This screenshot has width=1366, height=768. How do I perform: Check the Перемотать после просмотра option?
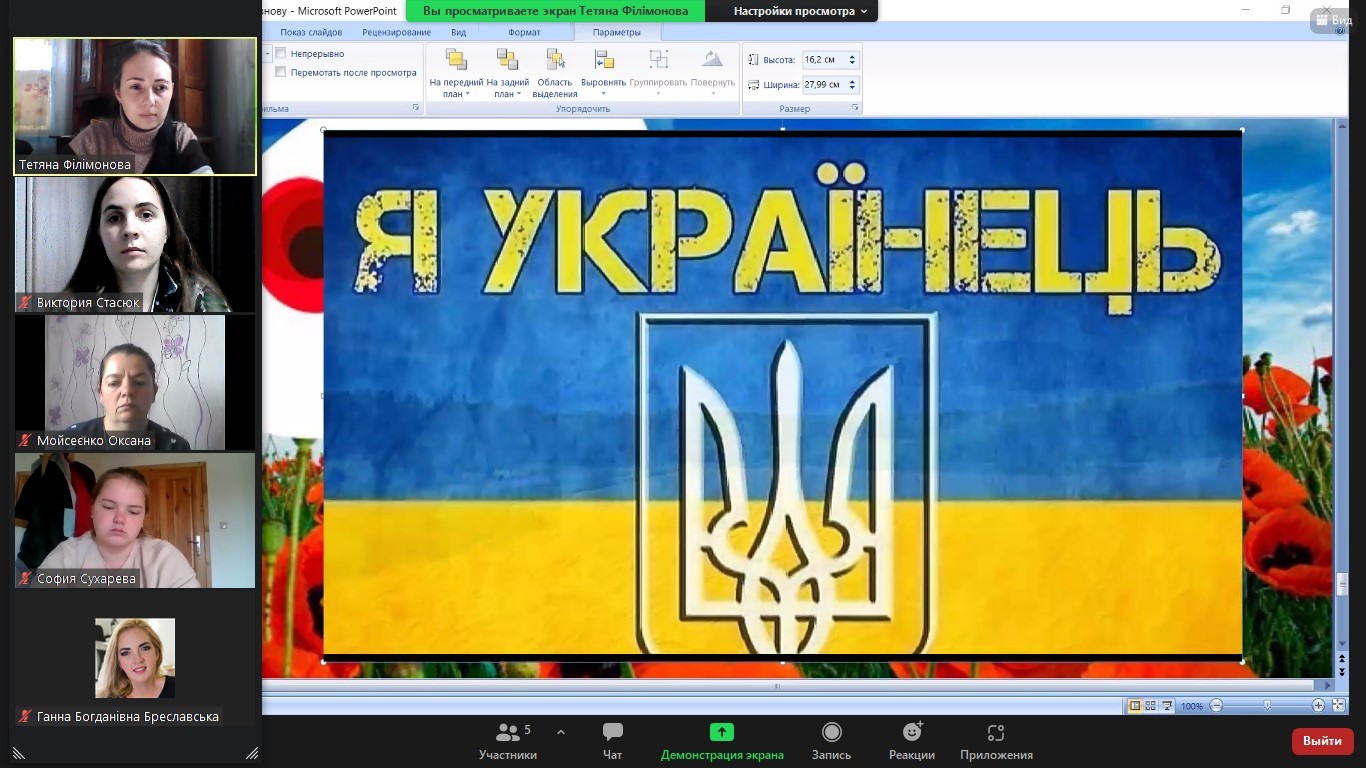pos(281,72)
